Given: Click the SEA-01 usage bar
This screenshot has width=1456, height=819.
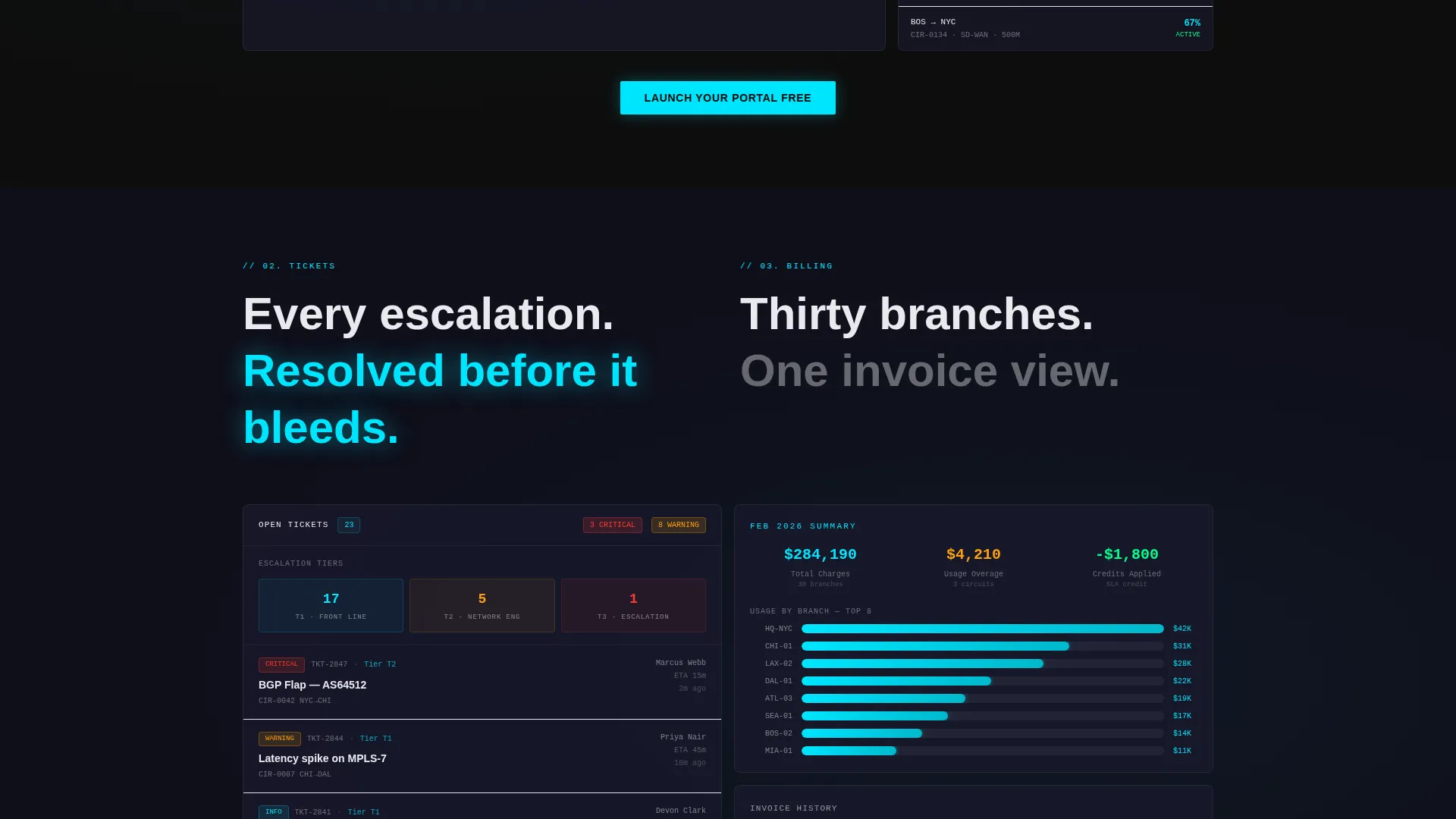Looking at the screenshot, I should point(982,716).
